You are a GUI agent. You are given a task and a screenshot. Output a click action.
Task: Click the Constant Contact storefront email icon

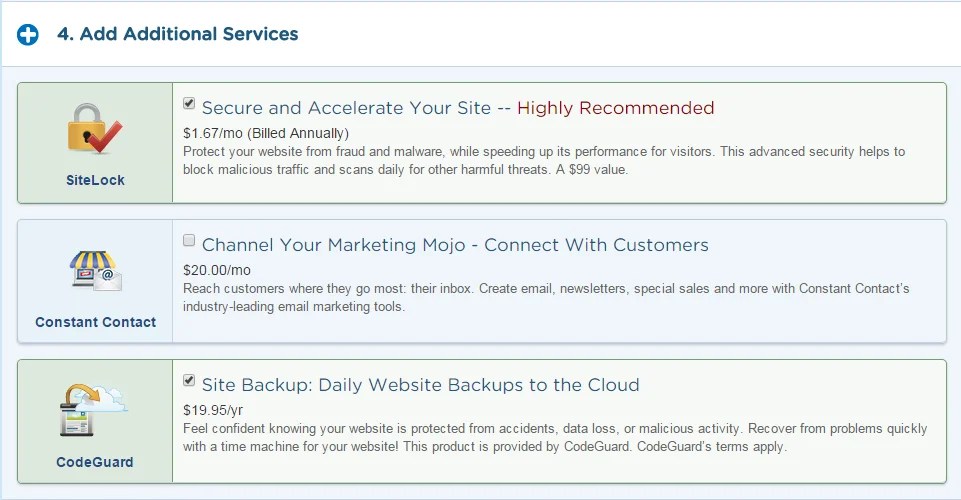click(95, 270)
